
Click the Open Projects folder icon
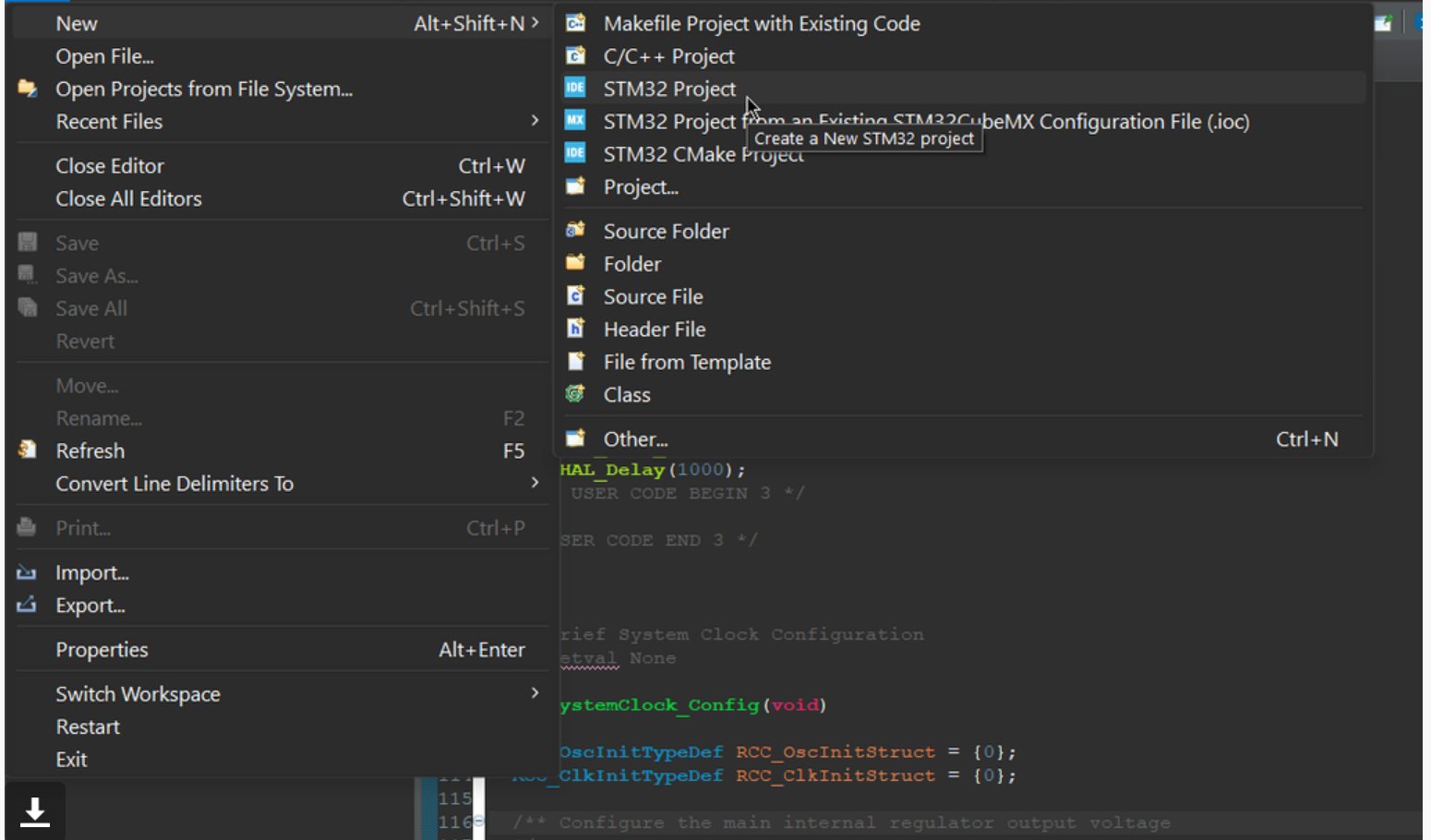click(x=27, y=89)
